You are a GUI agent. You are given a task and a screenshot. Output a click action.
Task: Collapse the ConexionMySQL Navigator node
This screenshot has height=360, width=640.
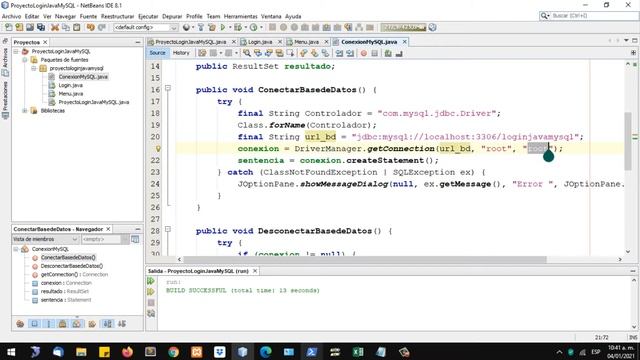[16, 249]
